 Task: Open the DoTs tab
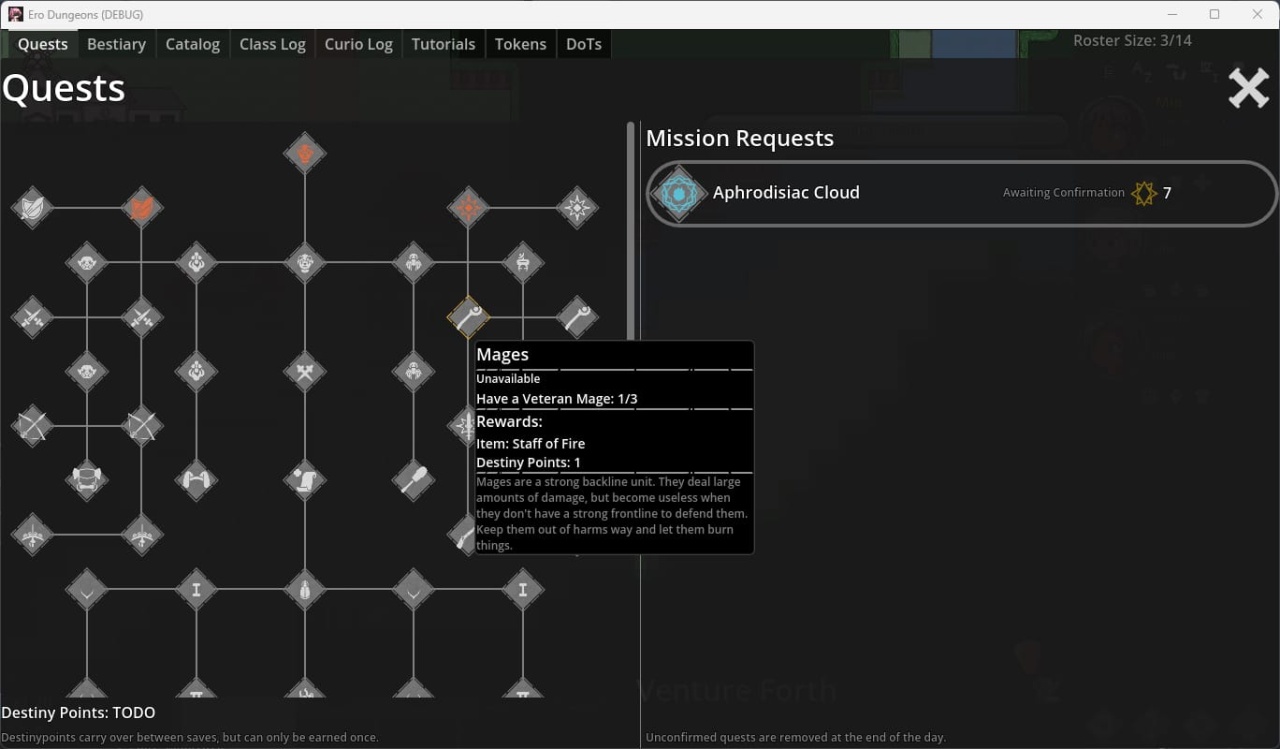(584, 44)
